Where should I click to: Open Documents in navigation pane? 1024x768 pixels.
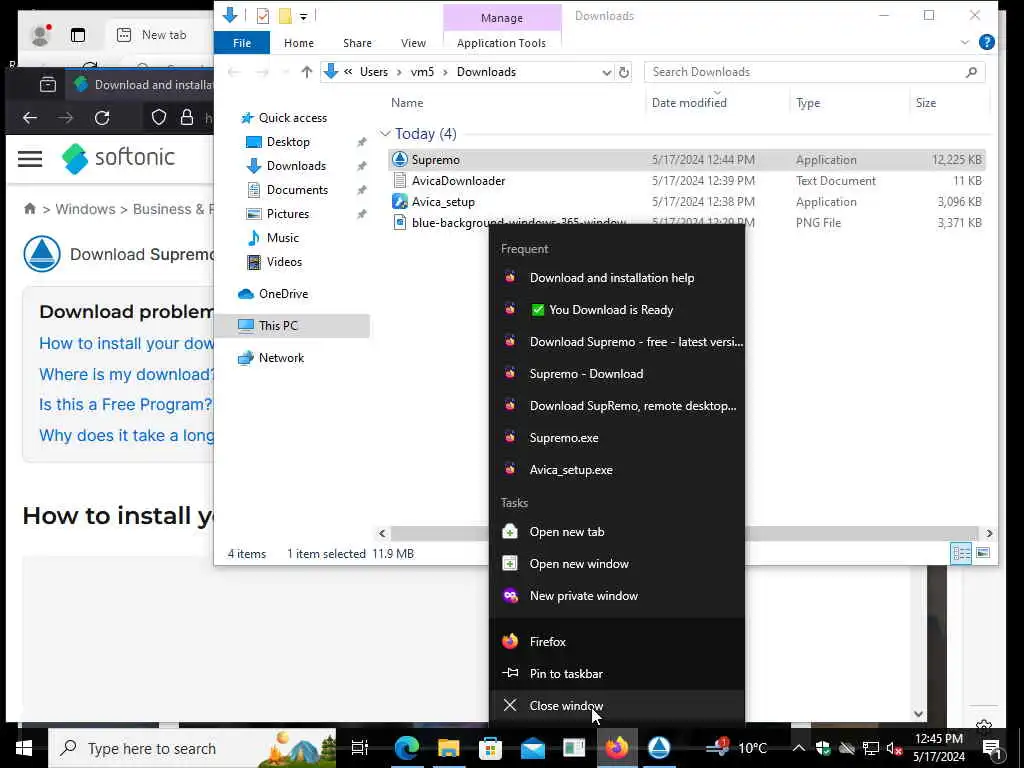pyautogui.click(x=297, y=190)
